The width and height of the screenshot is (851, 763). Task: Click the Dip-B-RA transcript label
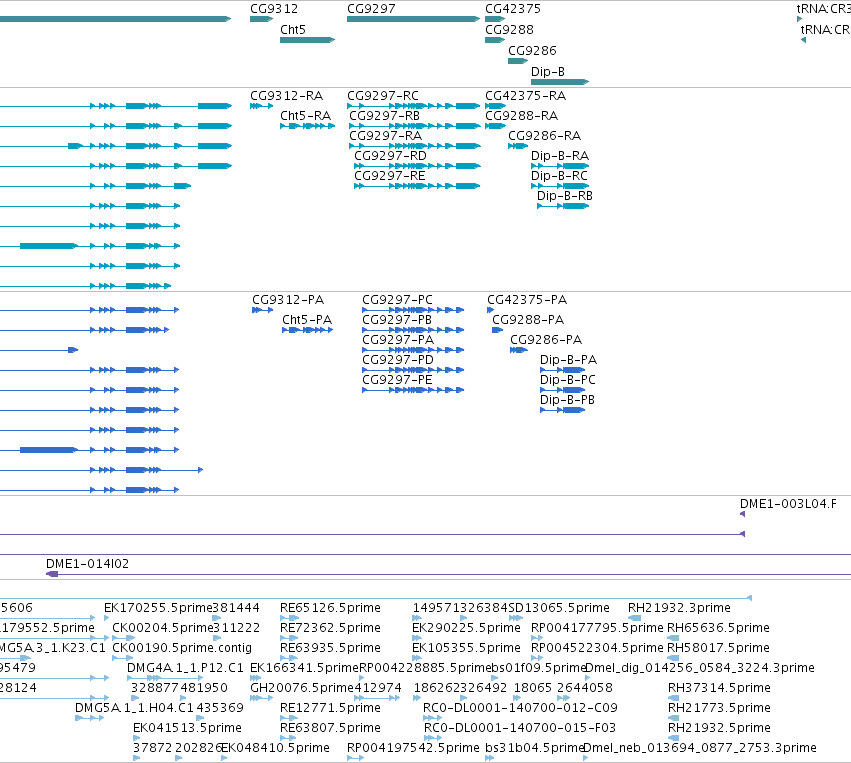tap(560, 156)
